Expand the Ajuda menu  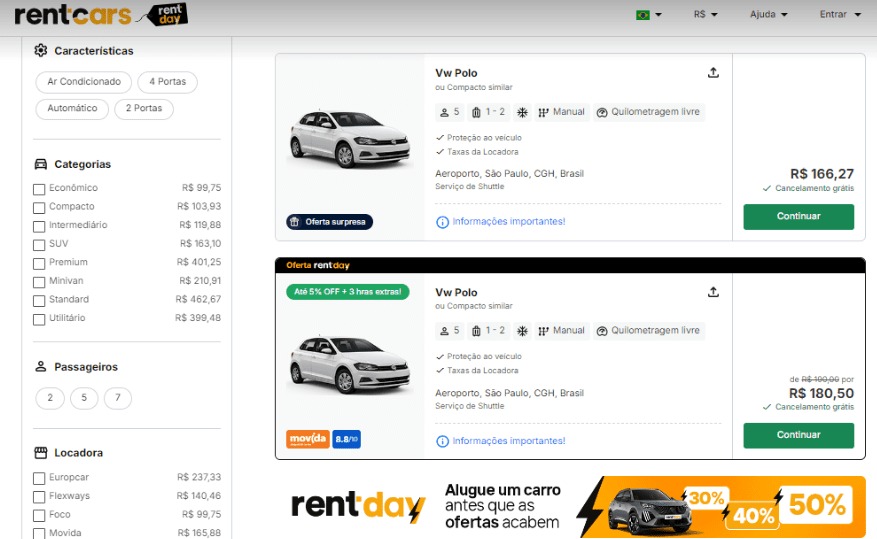tap(768, 15)
